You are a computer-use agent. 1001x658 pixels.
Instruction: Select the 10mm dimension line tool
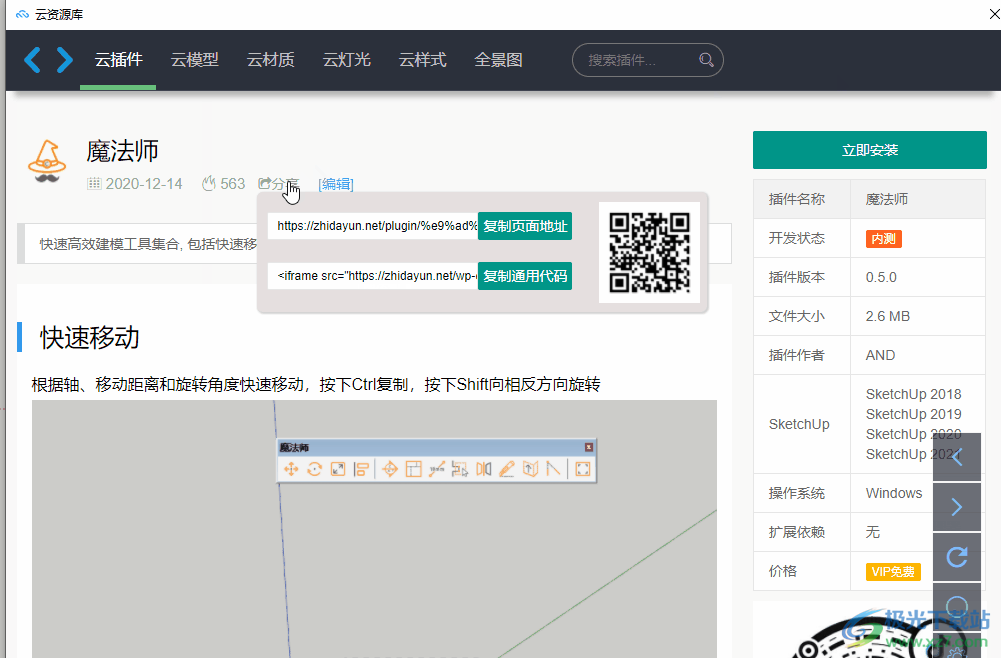(437, 470)
